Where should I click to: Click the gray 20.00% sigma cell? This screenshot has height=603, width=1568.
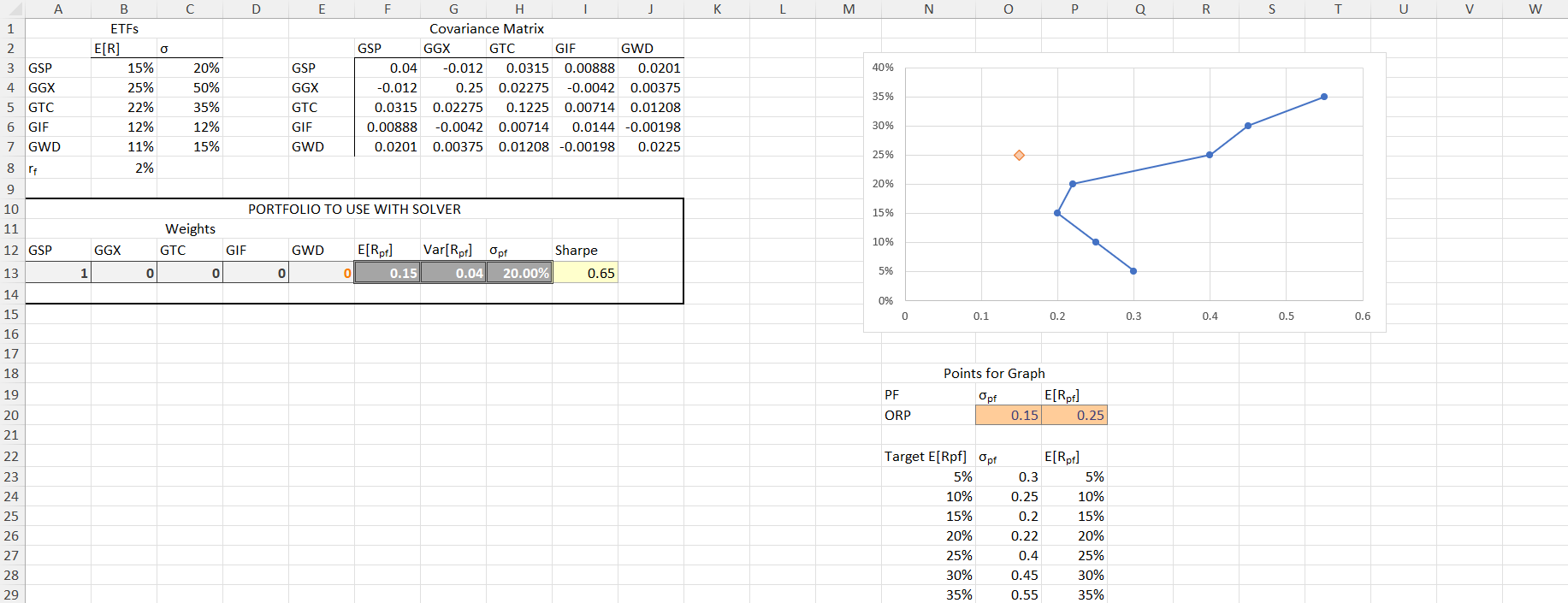click(x=519, y=273)
